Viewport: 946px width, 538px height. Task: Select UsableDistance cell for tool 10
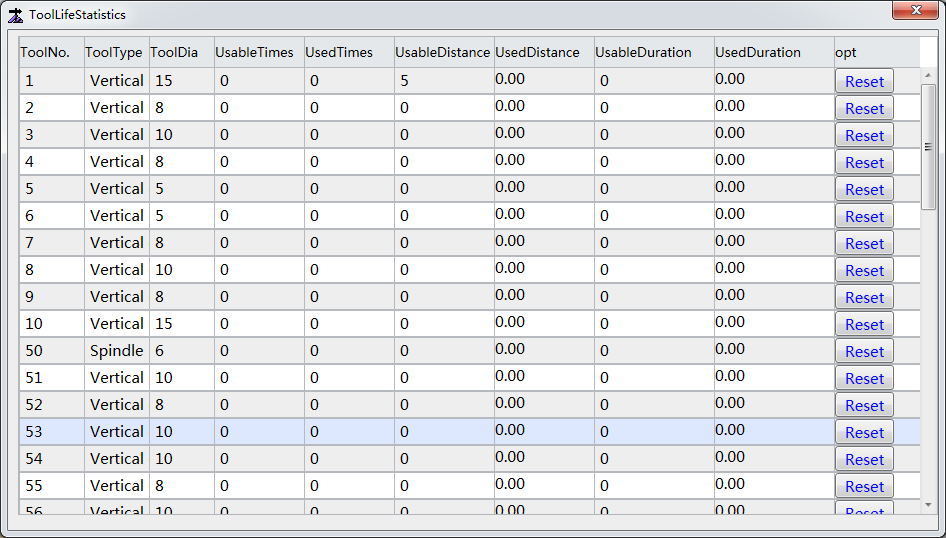[445, 324]
